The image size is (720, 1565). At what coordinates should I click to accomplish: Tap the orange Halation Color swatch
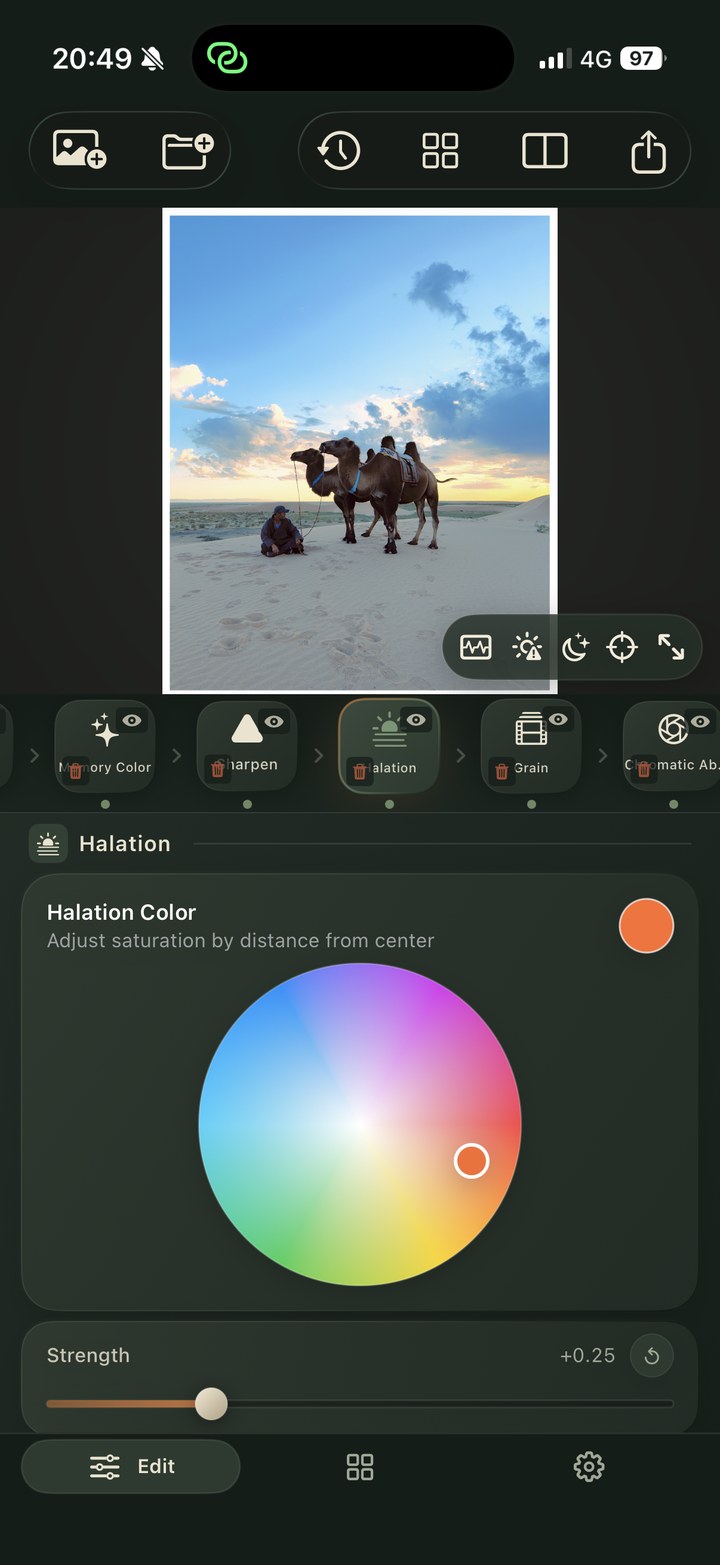pyautogui.click(x=646, y=925)
